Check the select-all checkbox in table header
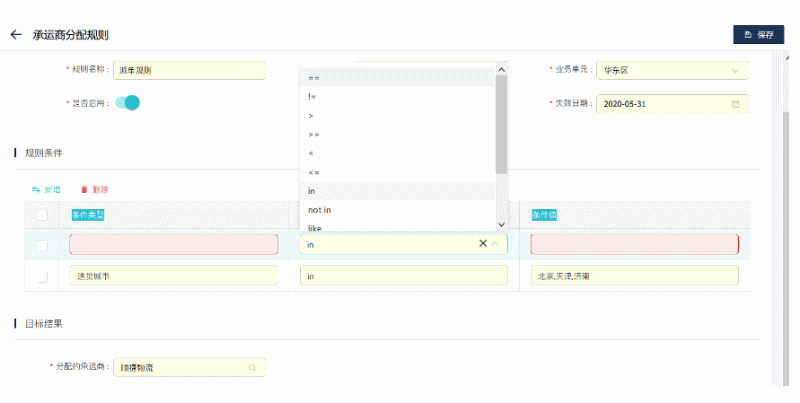 pos(42,215)
